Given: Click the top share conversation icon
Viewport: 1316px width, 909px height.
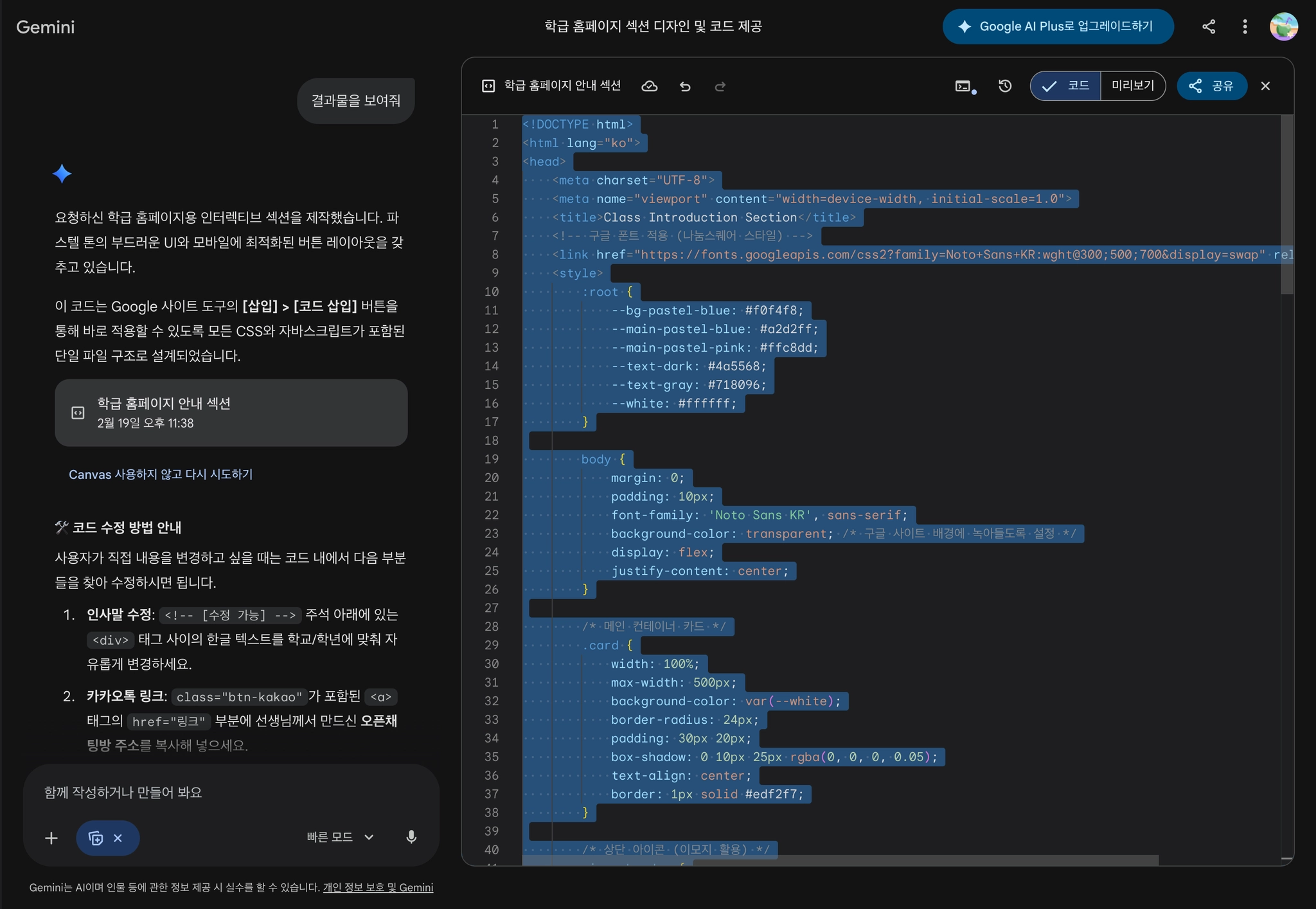Looking at the screenshot, I should tap(1208, 26).
